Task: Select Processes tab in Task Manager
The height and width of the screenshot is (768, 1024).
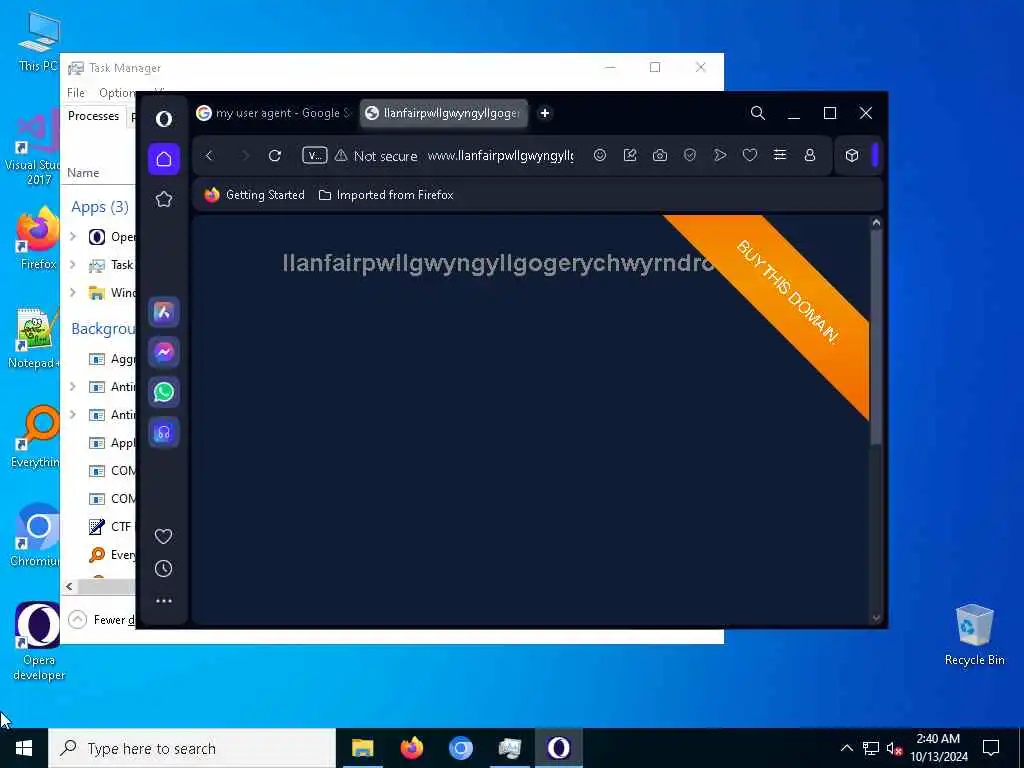Action: pos(93,116)
